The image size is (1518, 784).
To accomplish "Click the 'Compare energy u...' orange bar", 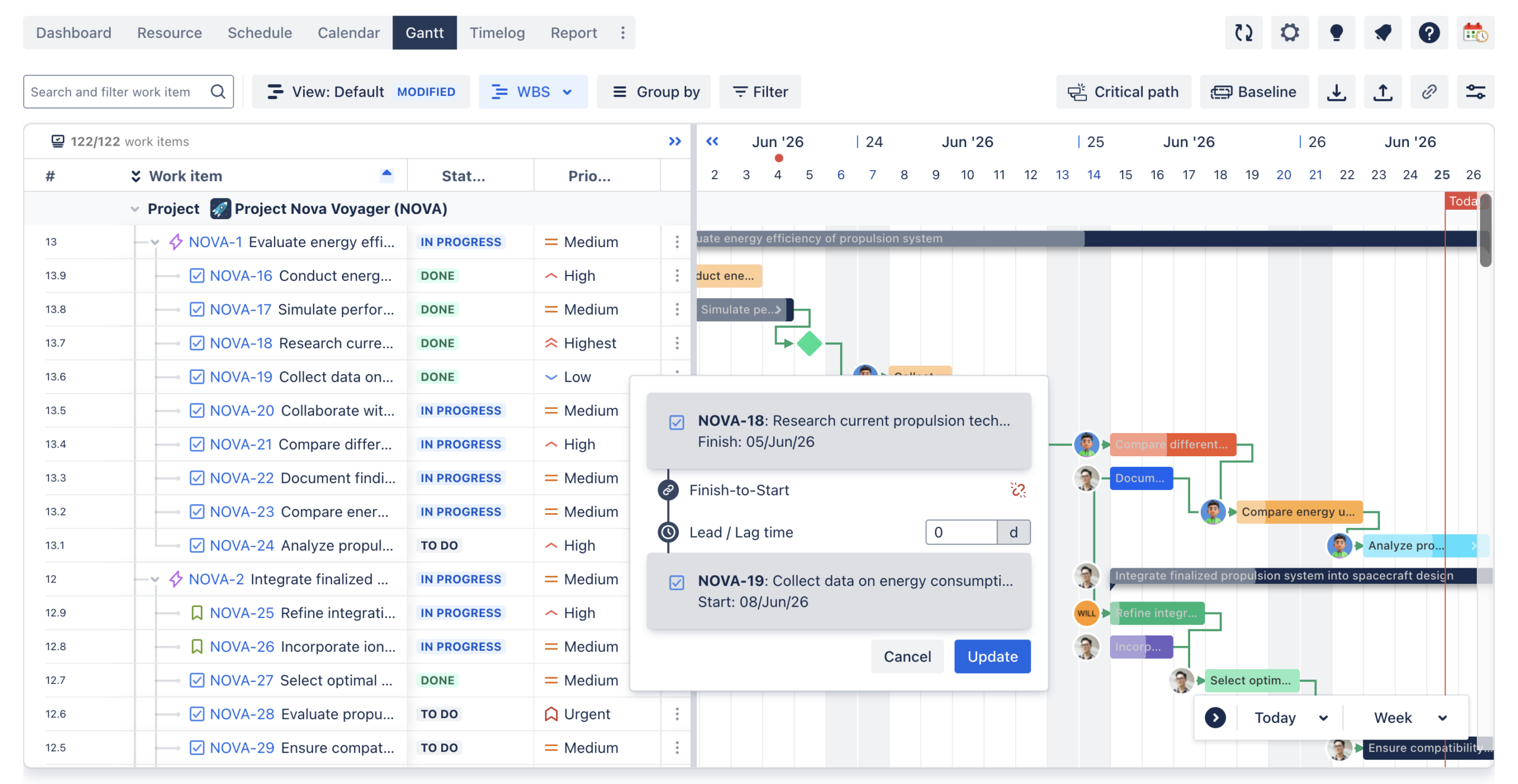I will pos(1299,512).
